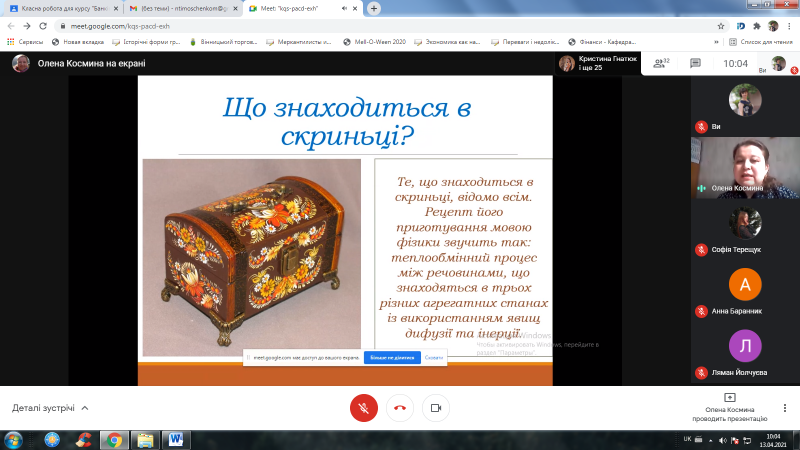Turn on the camera button
The image size is (800, 450).
pos(436,408)
